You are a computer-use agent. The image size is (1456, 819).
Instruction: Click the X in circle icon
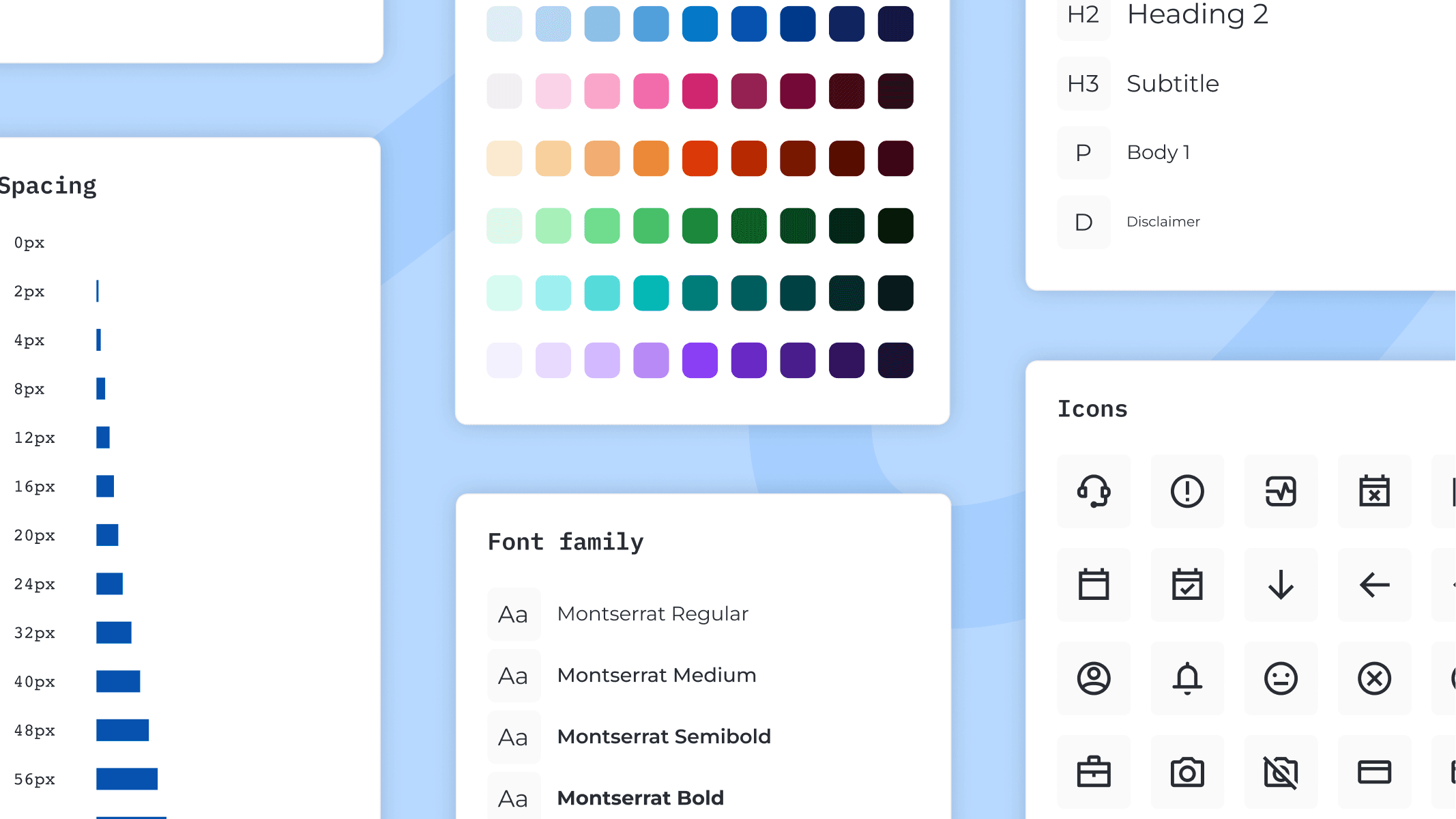tap(1374, 678)
